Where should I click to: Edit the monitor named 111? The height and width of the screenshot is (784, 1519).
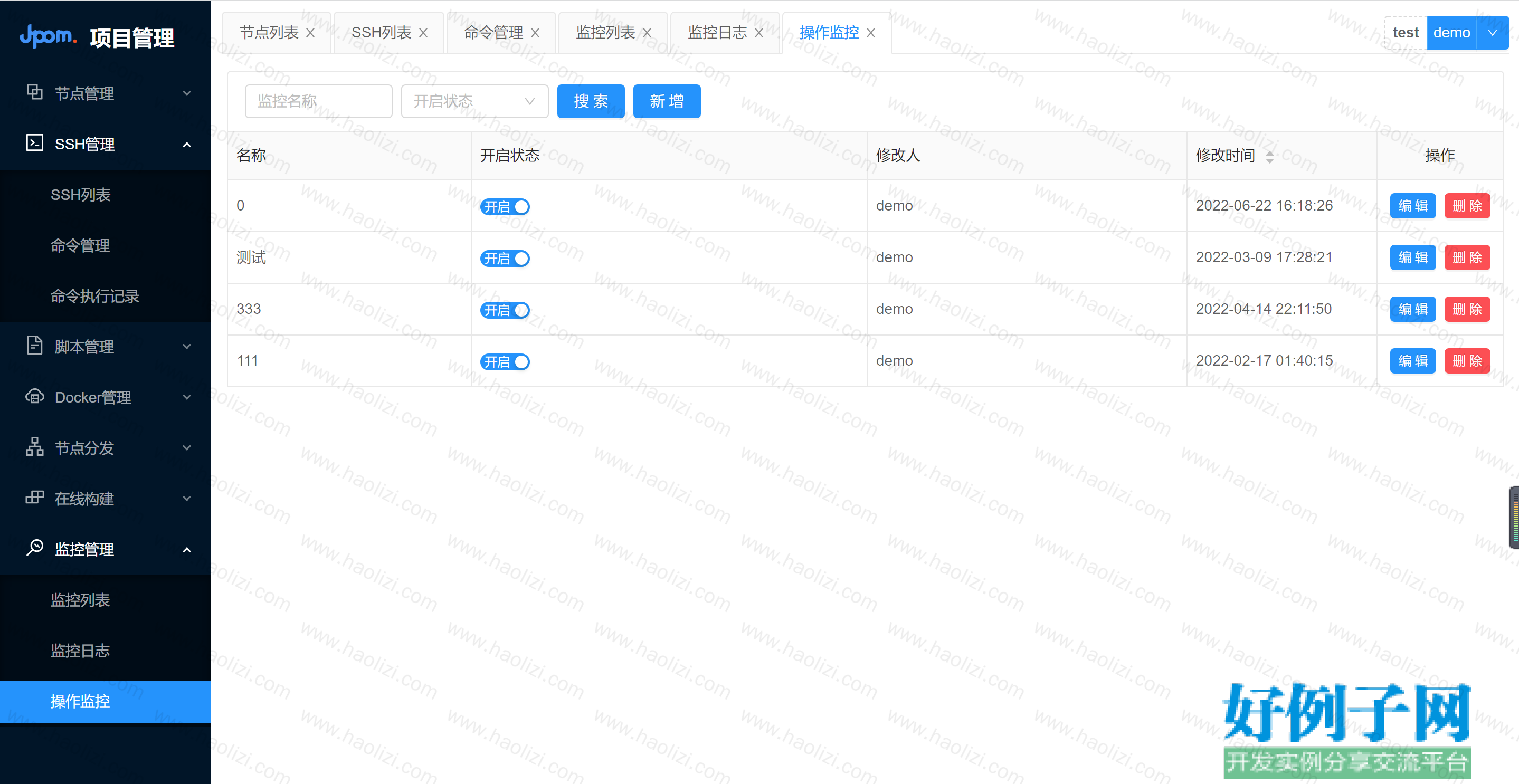pyautogui.click(x=1413, y=361)
